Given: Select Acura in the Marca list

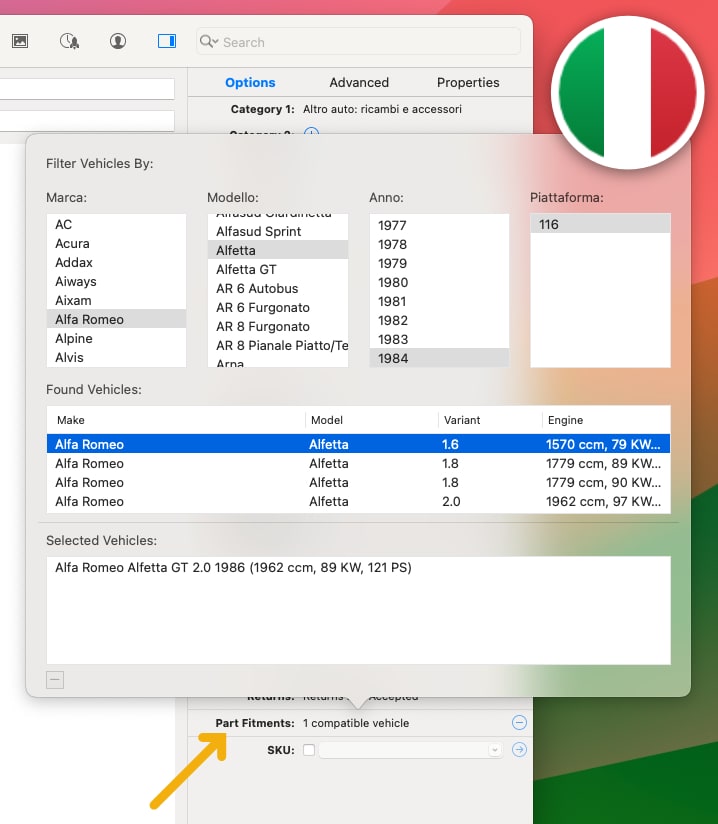Looking at the screenshot, I should [116, 243].
